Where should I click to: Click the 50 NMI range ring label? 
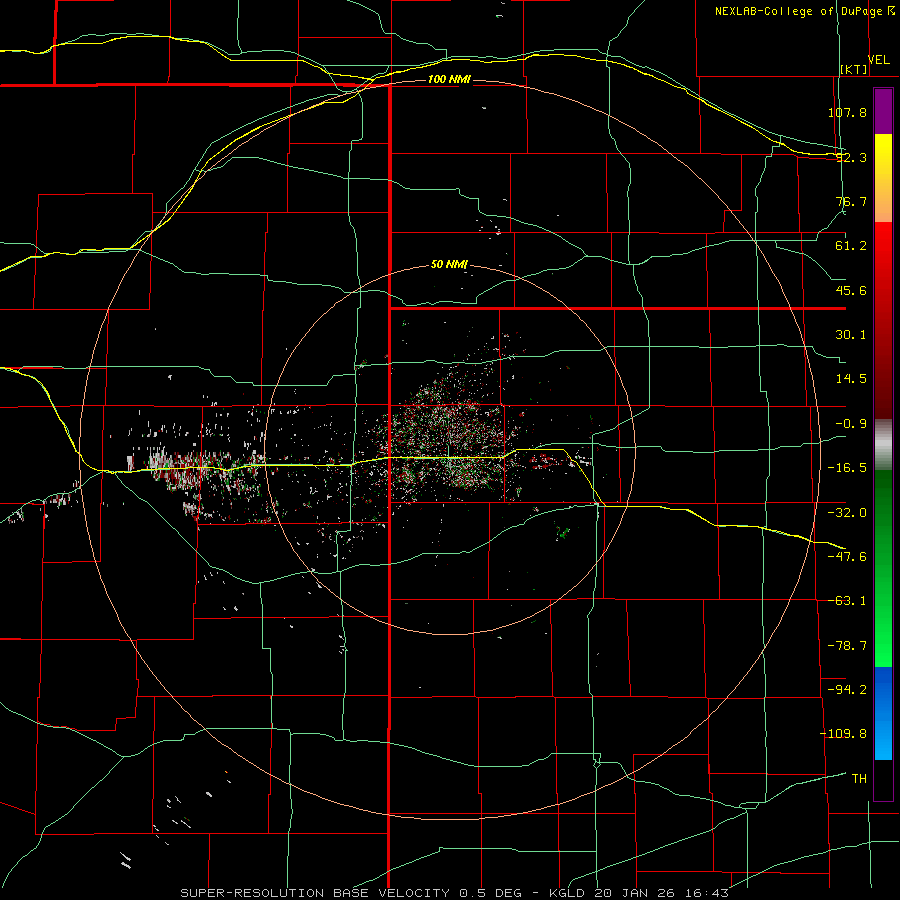coord(449,265)
